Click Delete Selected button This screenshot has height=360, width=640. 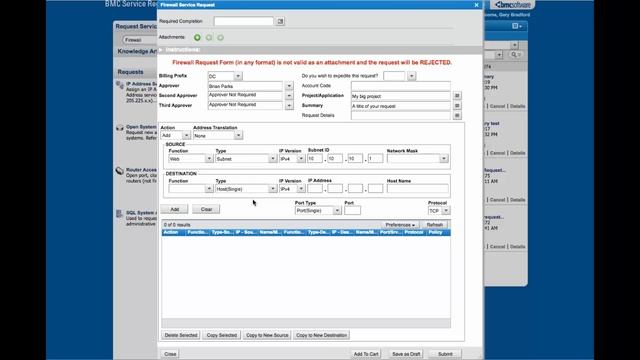(x=181, y=335)
